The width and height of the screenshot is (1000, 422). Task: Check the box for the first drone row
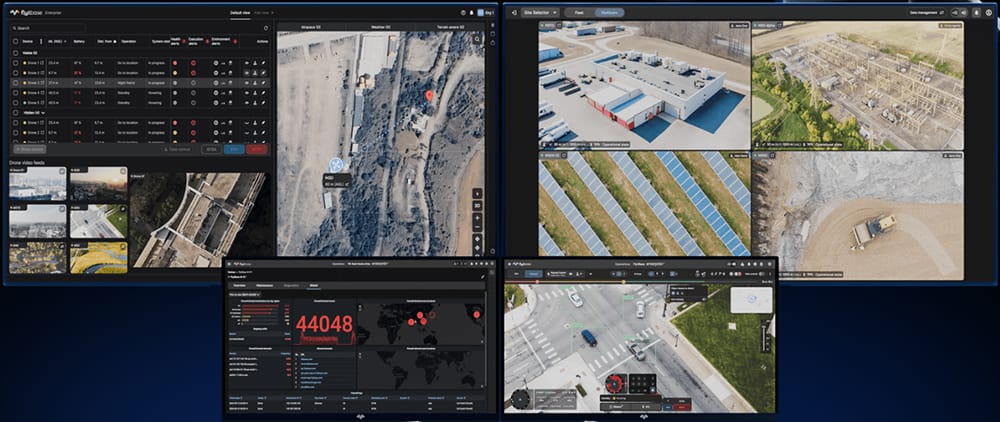[14, 62]
